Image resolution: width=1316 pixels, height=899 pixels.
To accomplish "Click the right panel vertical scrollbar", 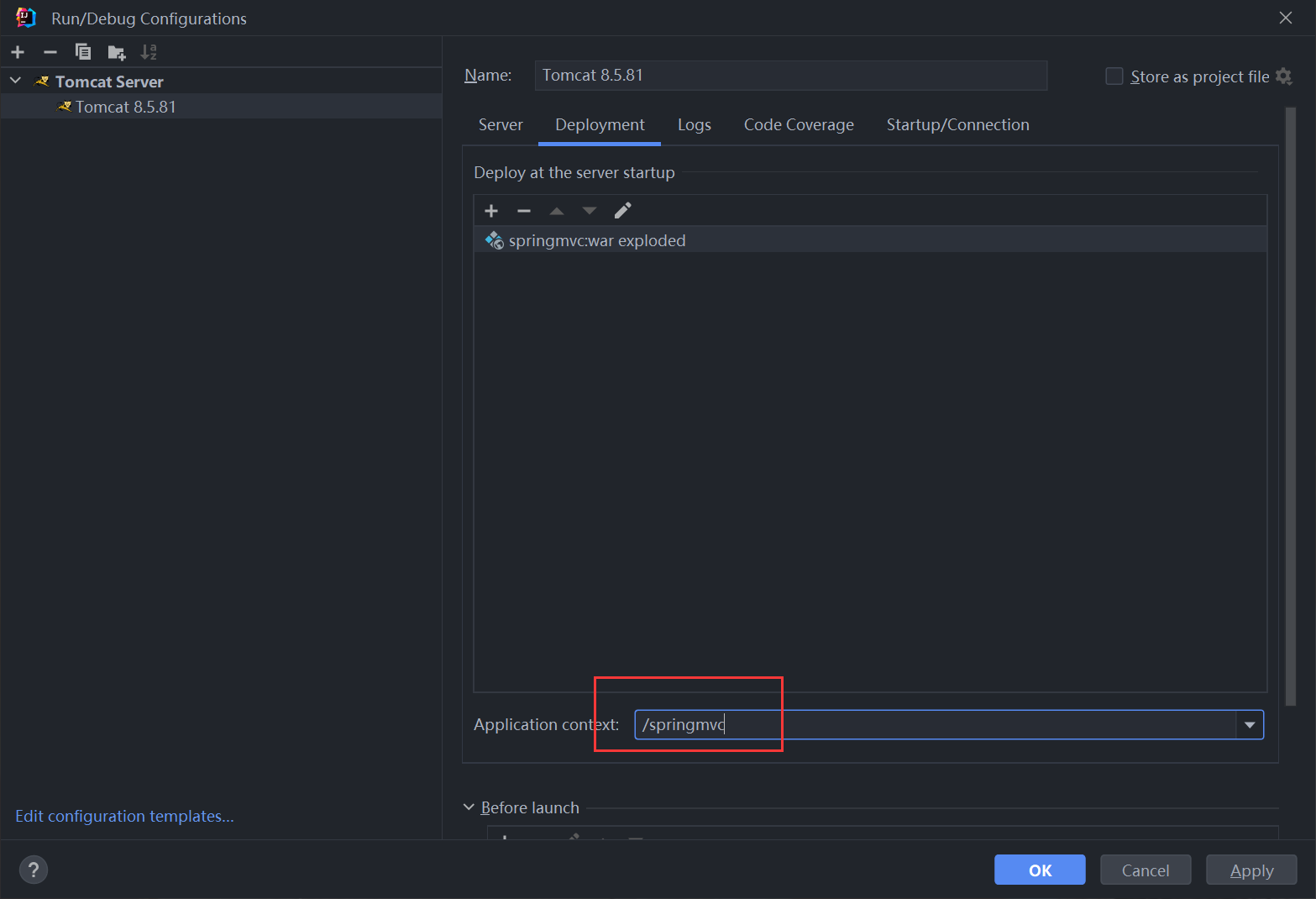I will [x=1291, y=407].
